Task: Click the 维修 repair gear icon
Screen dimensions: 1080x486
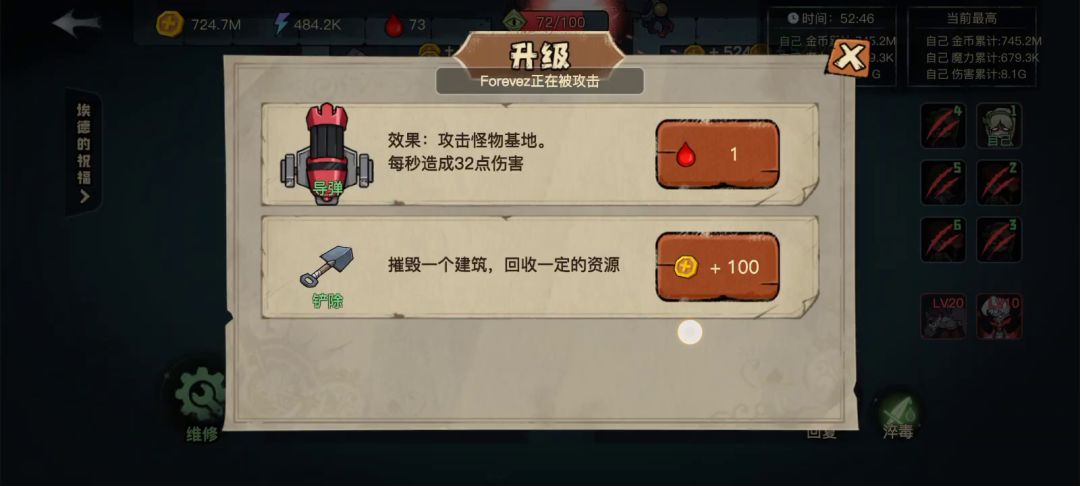Action: click(200, 395)
